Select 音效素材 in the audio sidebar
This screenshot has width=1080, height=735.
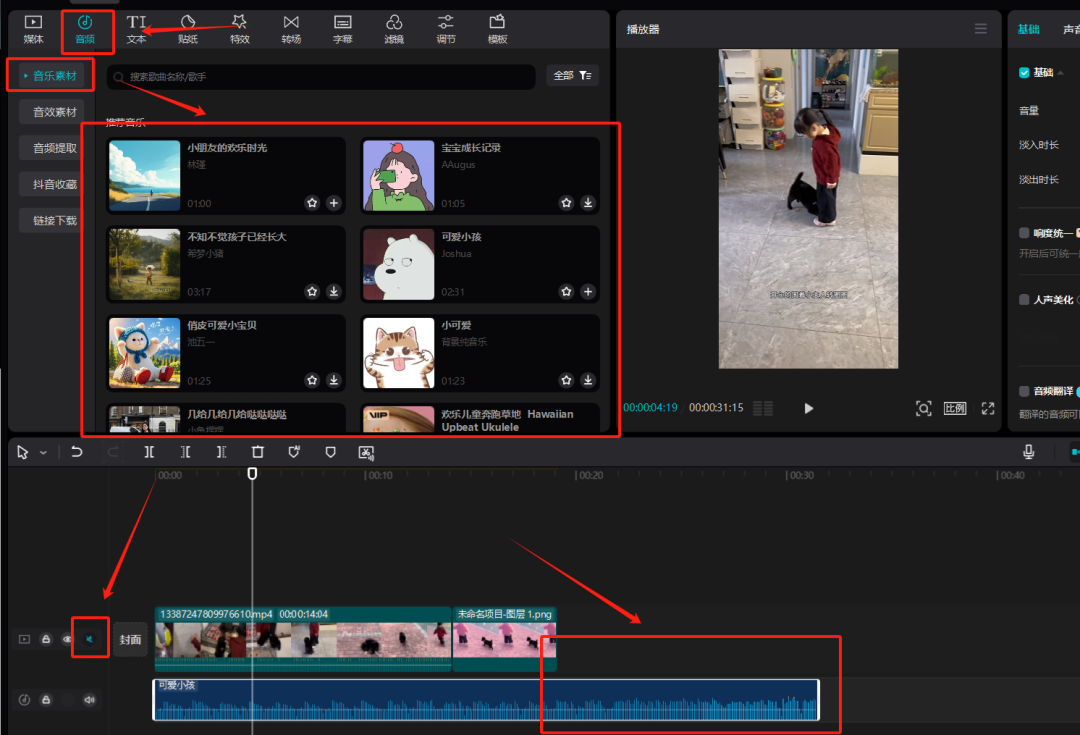50,112
